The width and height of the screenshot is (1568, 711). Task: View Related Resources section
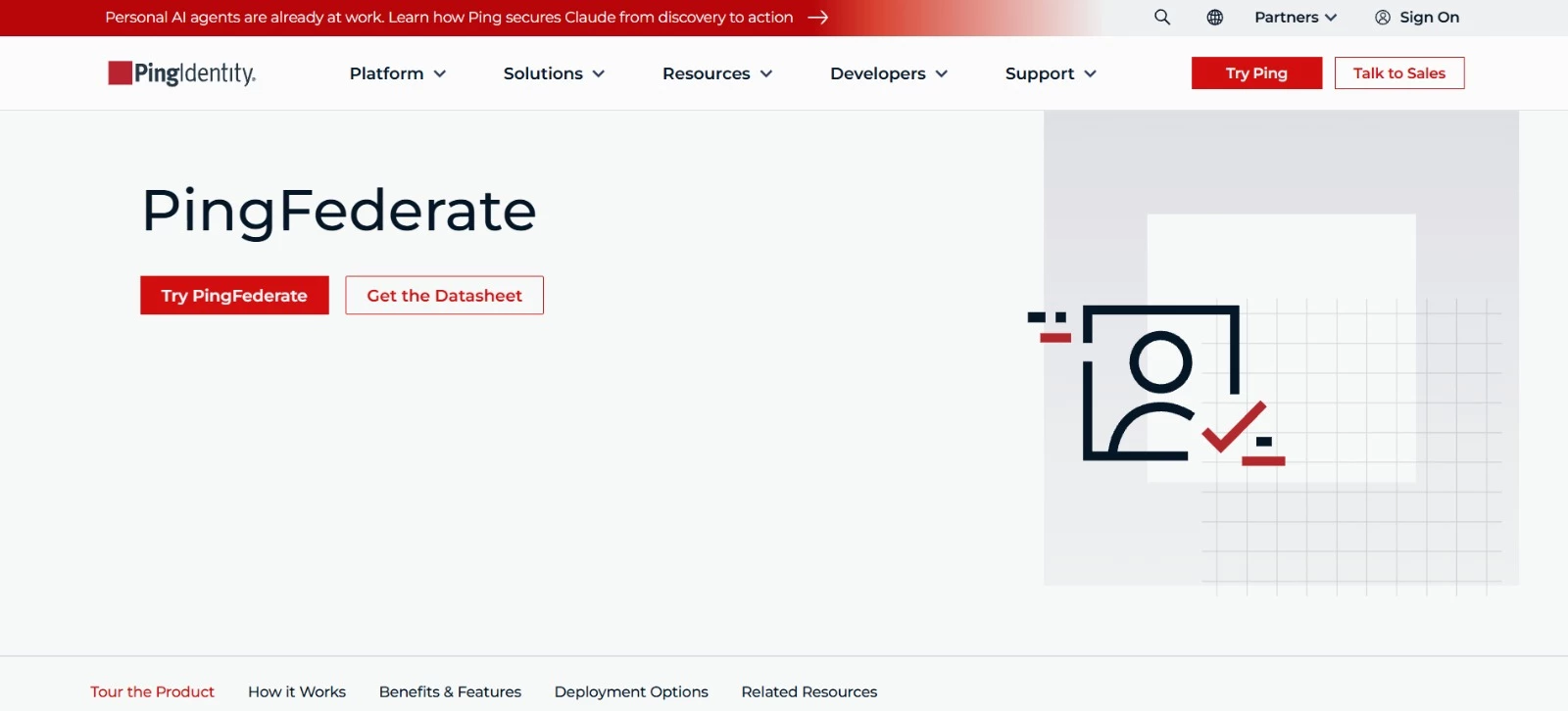pyautogui.click(x=809, y=691)
